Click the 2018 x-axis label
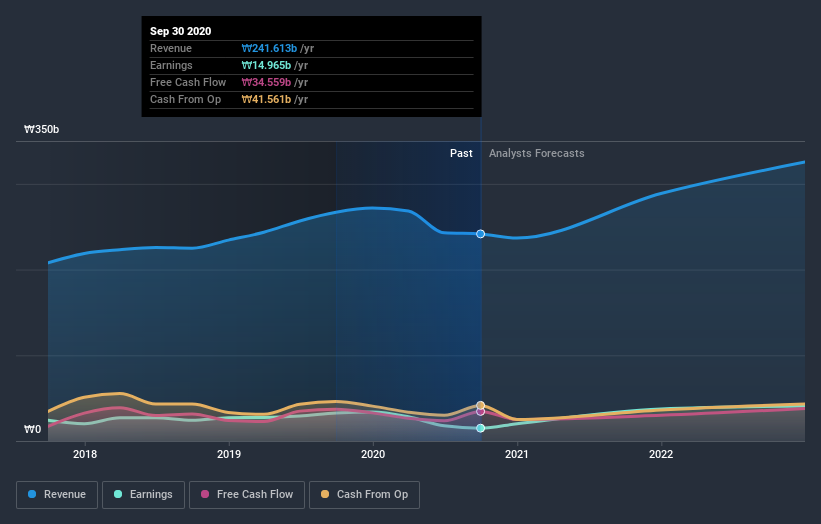Viewport: 821px width, 524px height. point(85,454)
